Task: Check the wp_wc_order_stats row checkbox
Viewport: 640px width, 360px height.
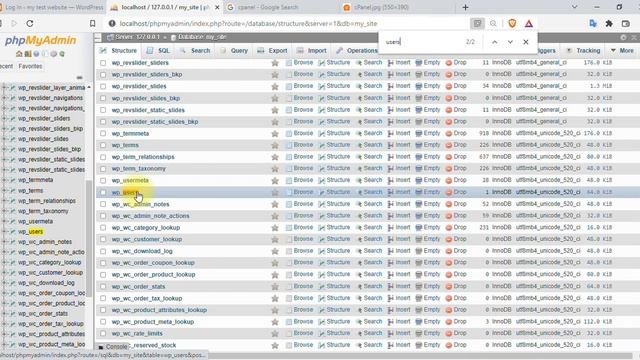Action: tap(103, 287)
